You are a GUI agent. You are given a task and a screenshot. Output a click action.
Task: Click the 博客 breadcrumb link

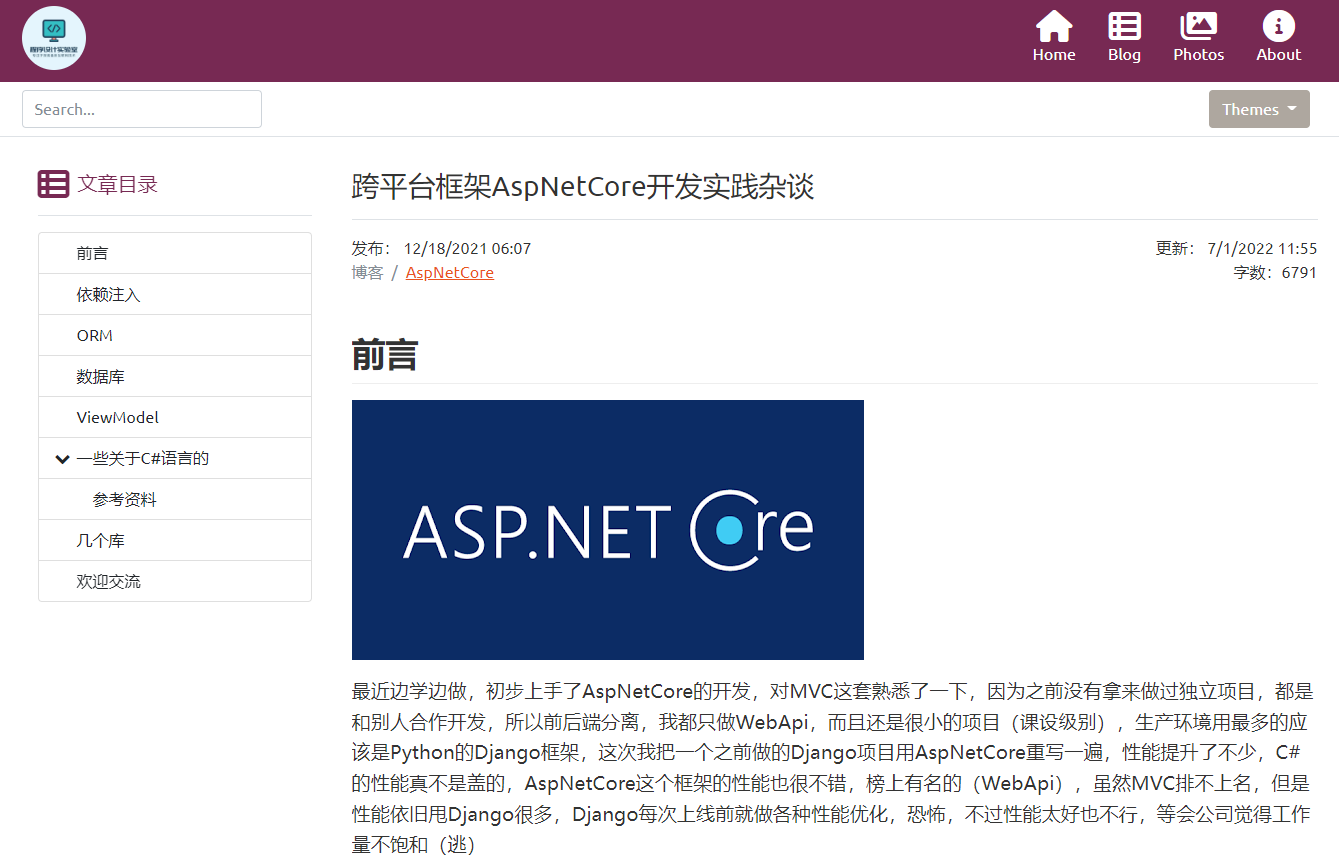[367, 272]
